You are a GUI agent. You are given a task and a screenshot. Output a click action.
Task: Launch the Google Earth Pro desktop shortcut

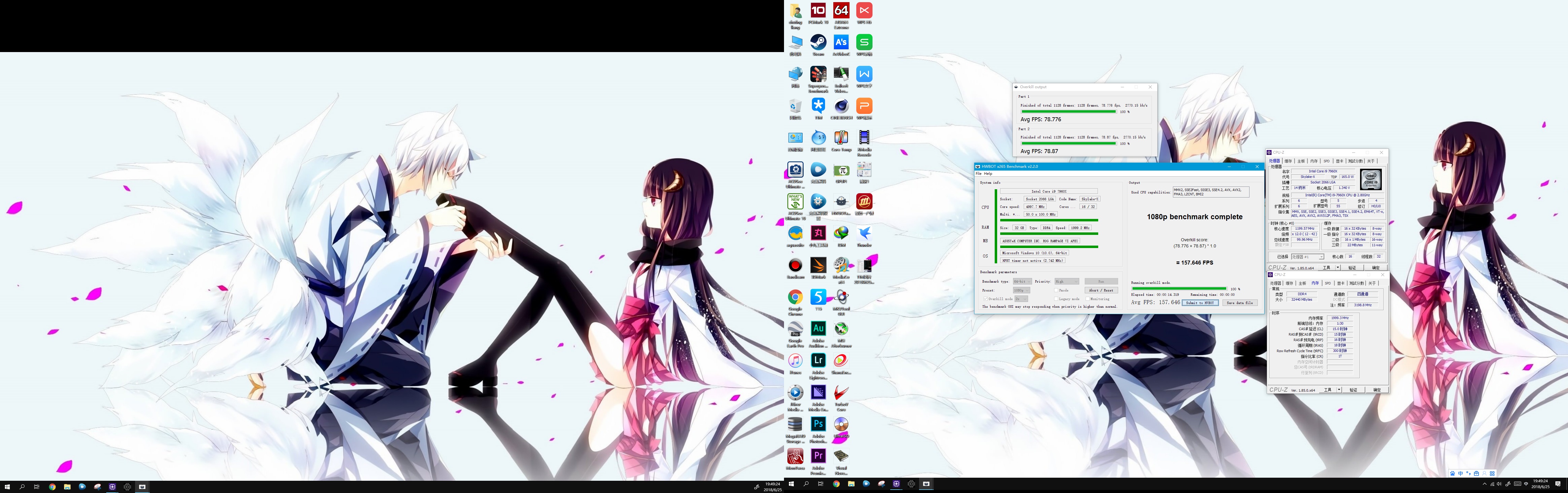tap(795, 334)
